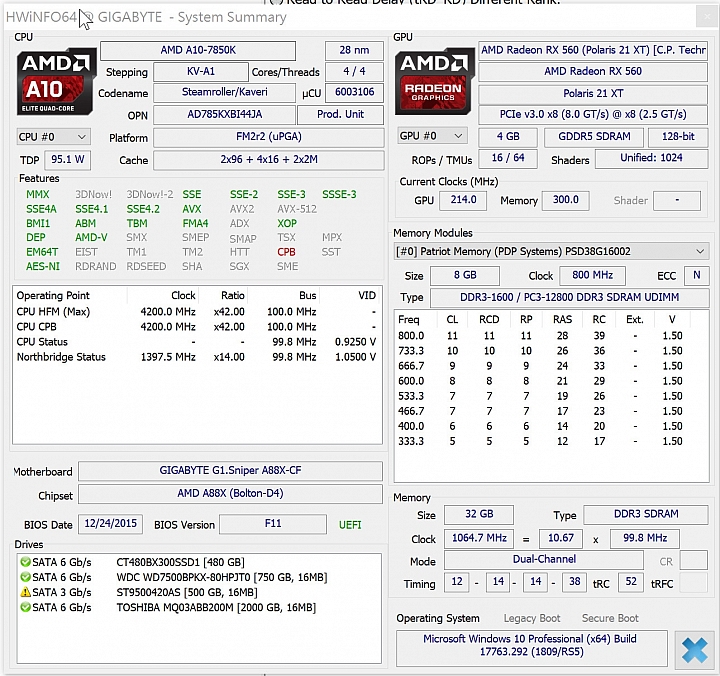Open the CPU #0 selector dropdown
720x676 pixels.
click(x=53, y=137)
